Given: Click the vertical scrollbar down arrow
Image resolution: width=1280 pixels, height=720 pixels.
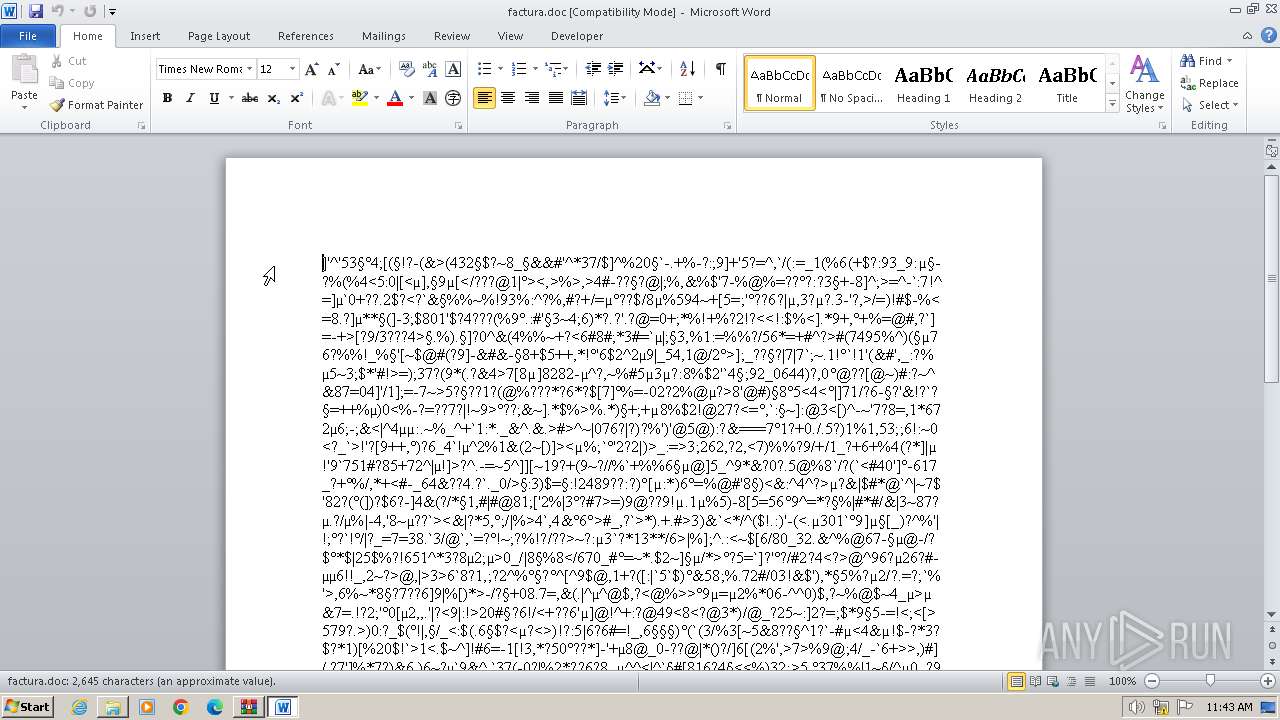Looking at the screenshot, I should click(1271, 614).
